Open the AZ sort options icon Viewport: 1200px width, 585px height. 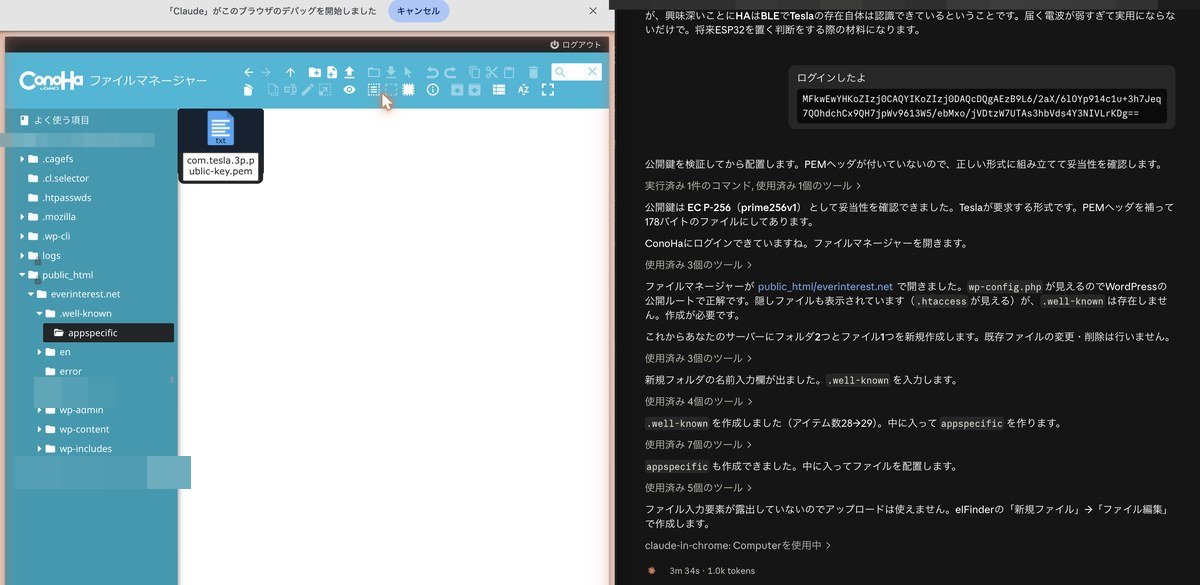point(523,90)
